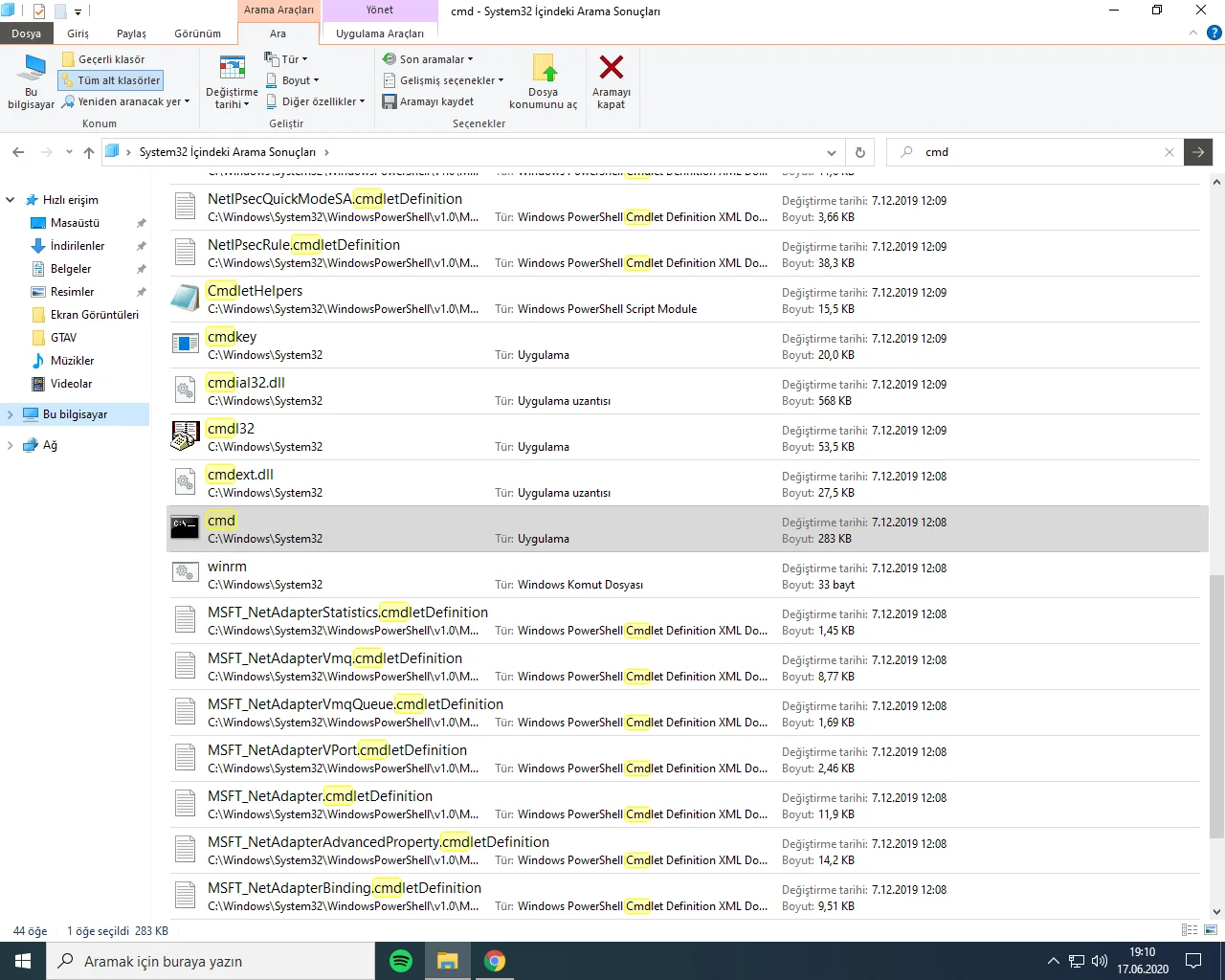Click the cmdkey application icon

pos(185,344)
